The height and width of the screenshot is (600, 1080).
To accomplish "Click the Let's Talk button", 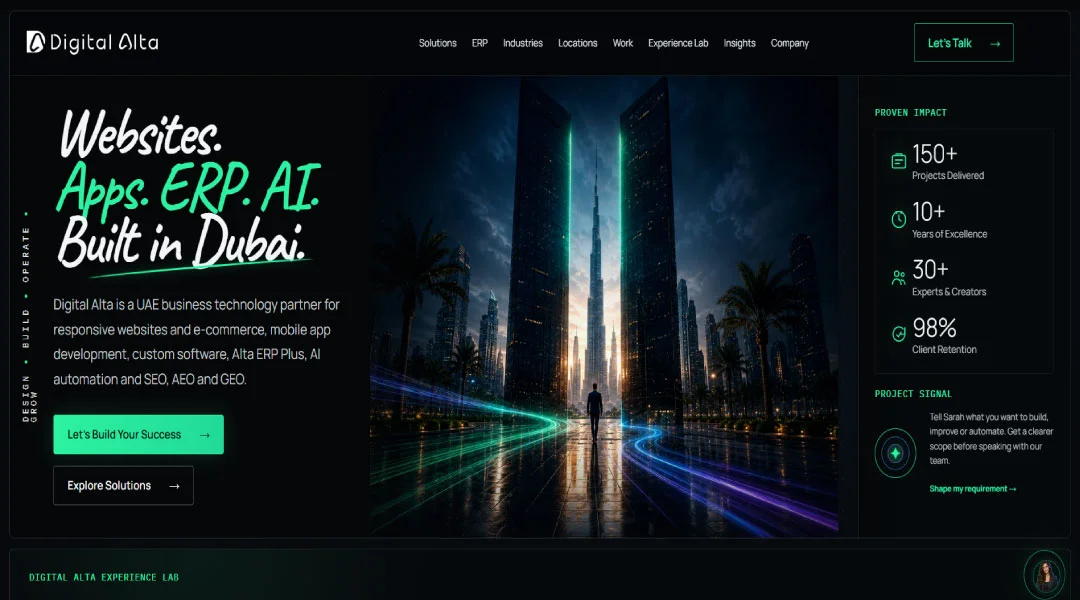I will tap(964, 43).
